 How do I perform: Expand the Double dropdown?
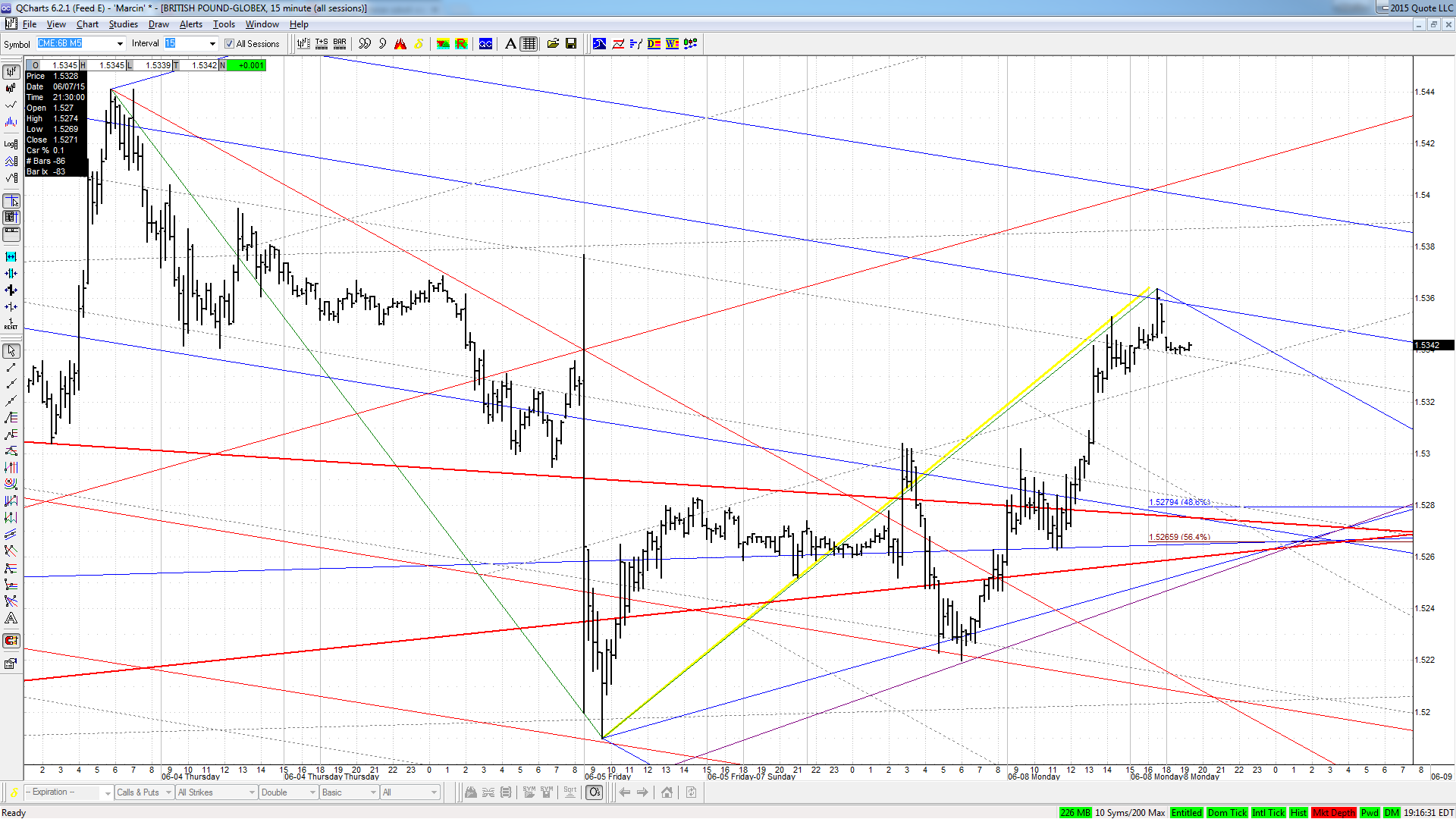pyautogui.click(x=312, y=793)
